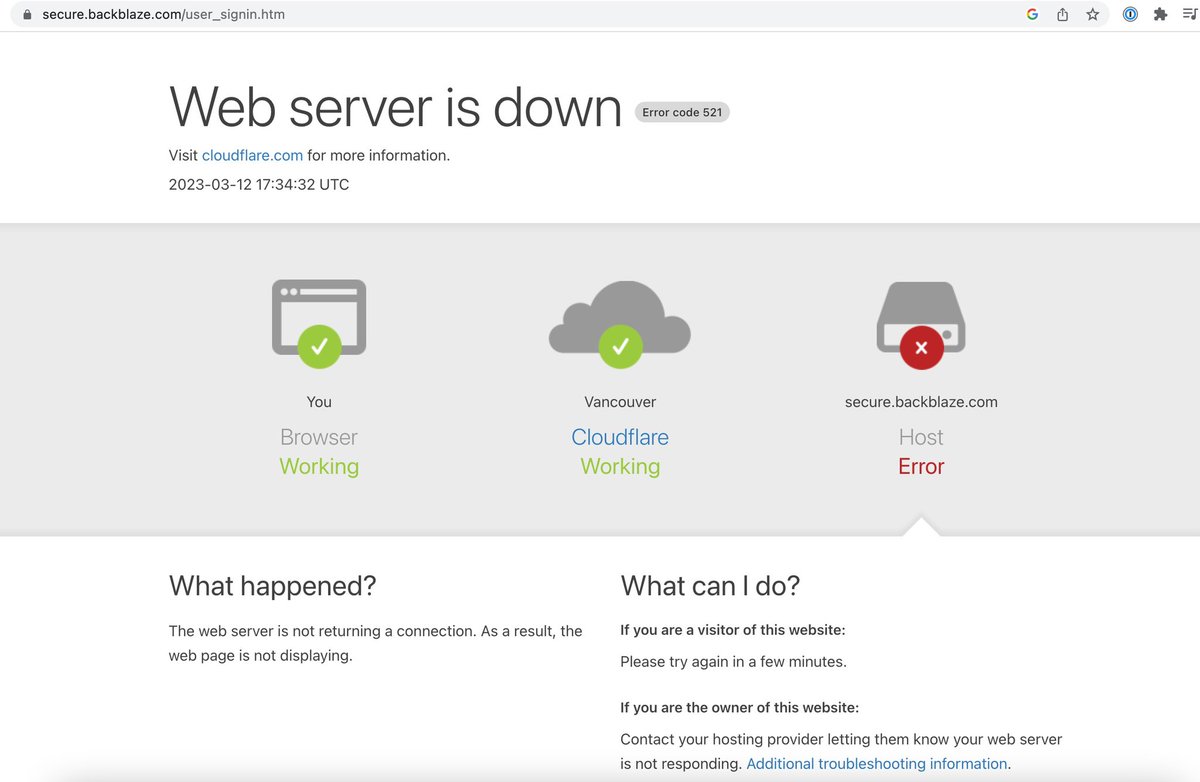Click the secure.backblaze.com host label
The width and height of the screenshot is (1200, 782).
(921, 402)
